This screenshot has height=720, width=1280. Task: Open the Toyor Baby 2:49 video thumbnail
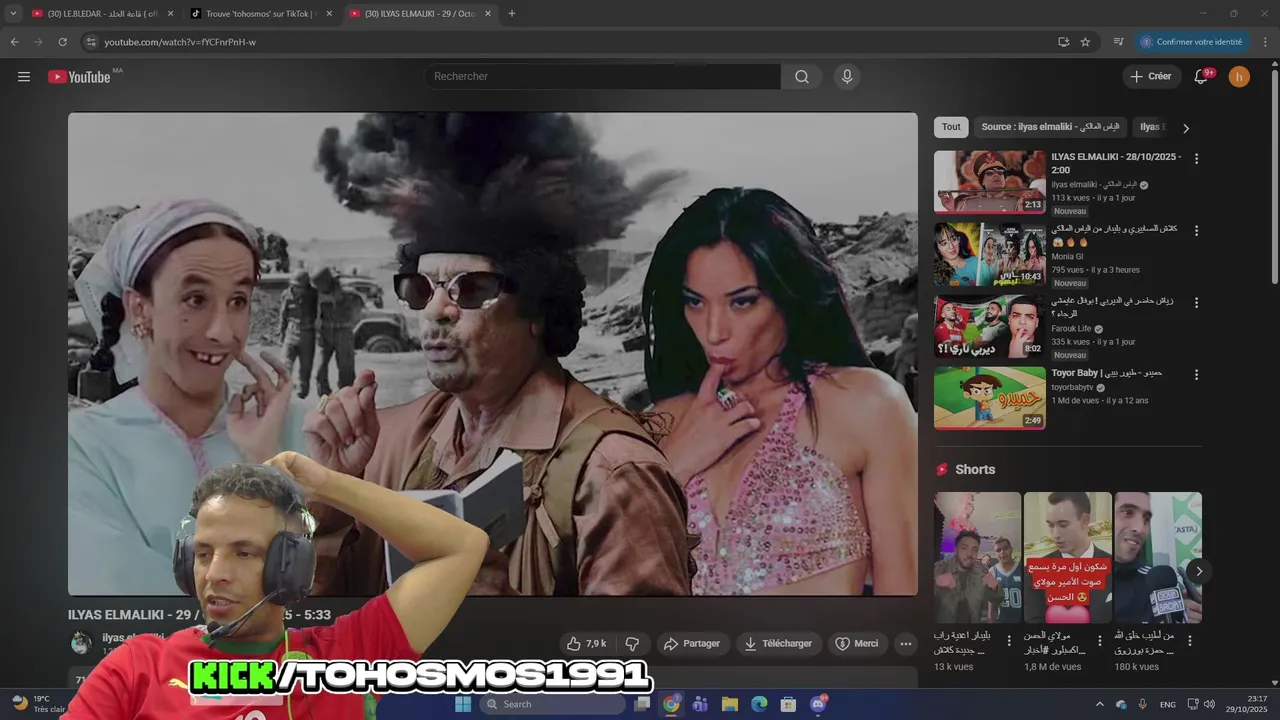(989, 398)
